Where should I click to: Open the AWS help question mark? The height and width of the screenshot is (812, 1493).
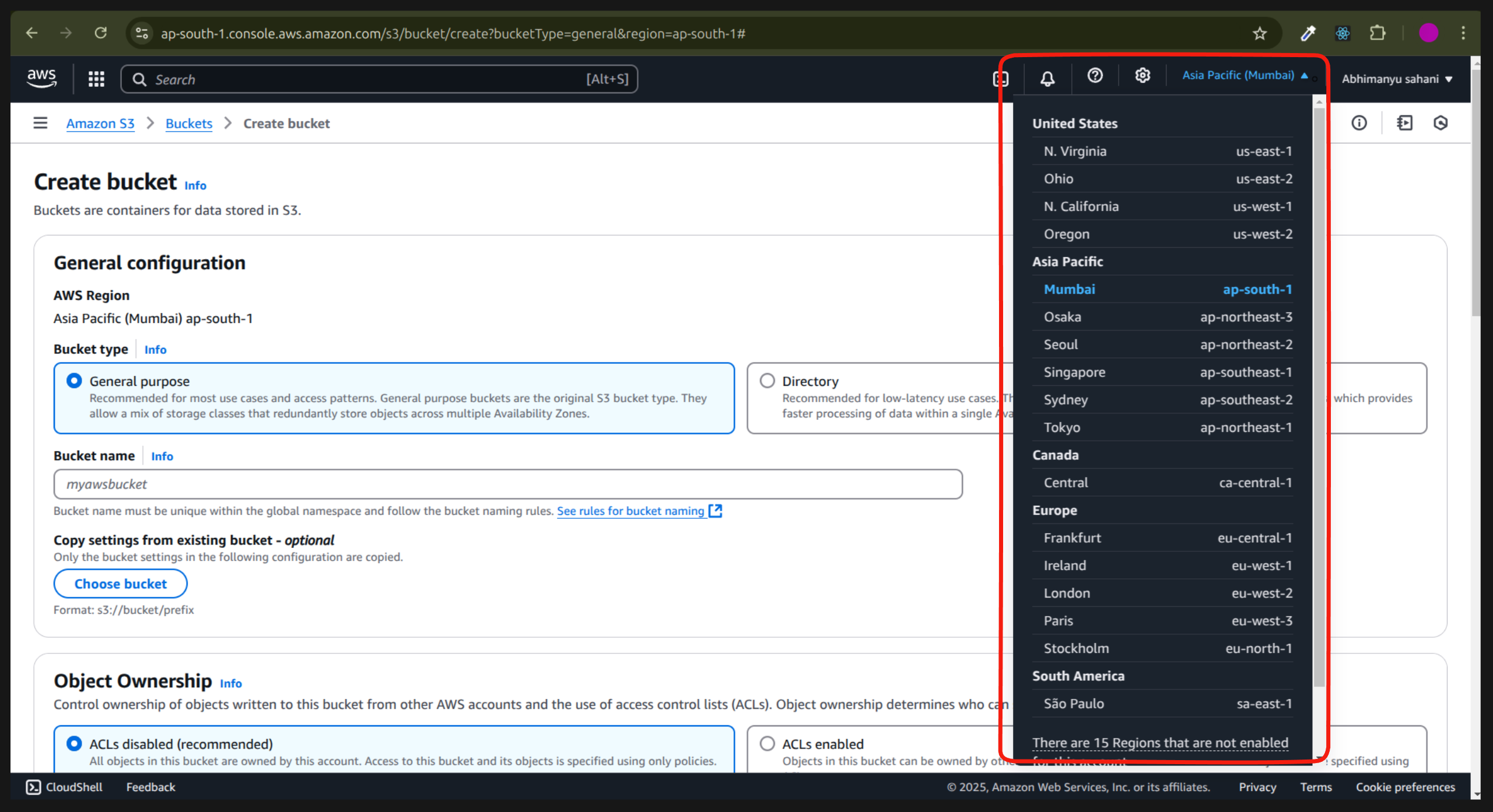(1095, 76)
